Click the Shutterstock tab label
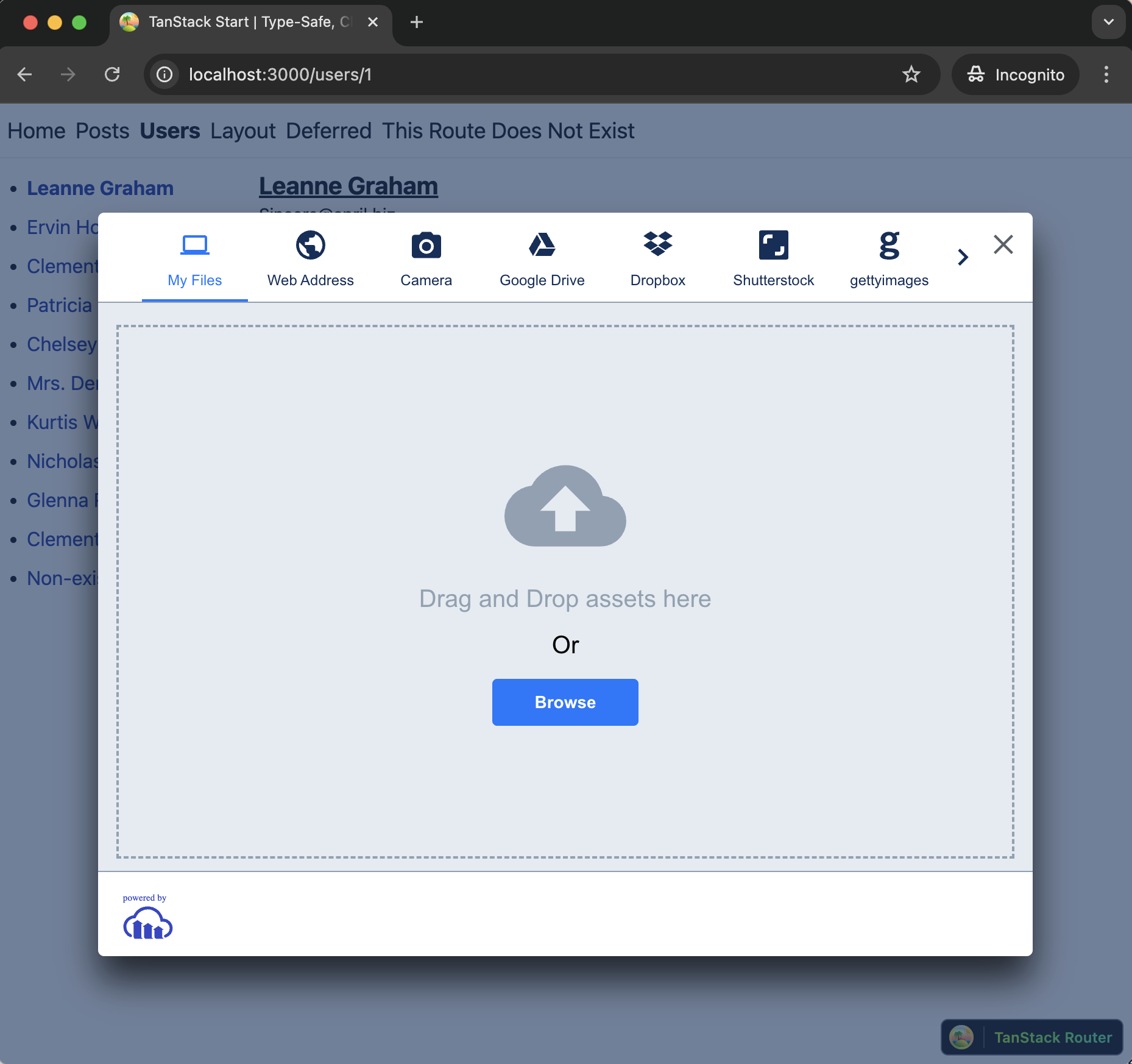This screenshot has width=1132, height=1064. (x=774, y=280)
